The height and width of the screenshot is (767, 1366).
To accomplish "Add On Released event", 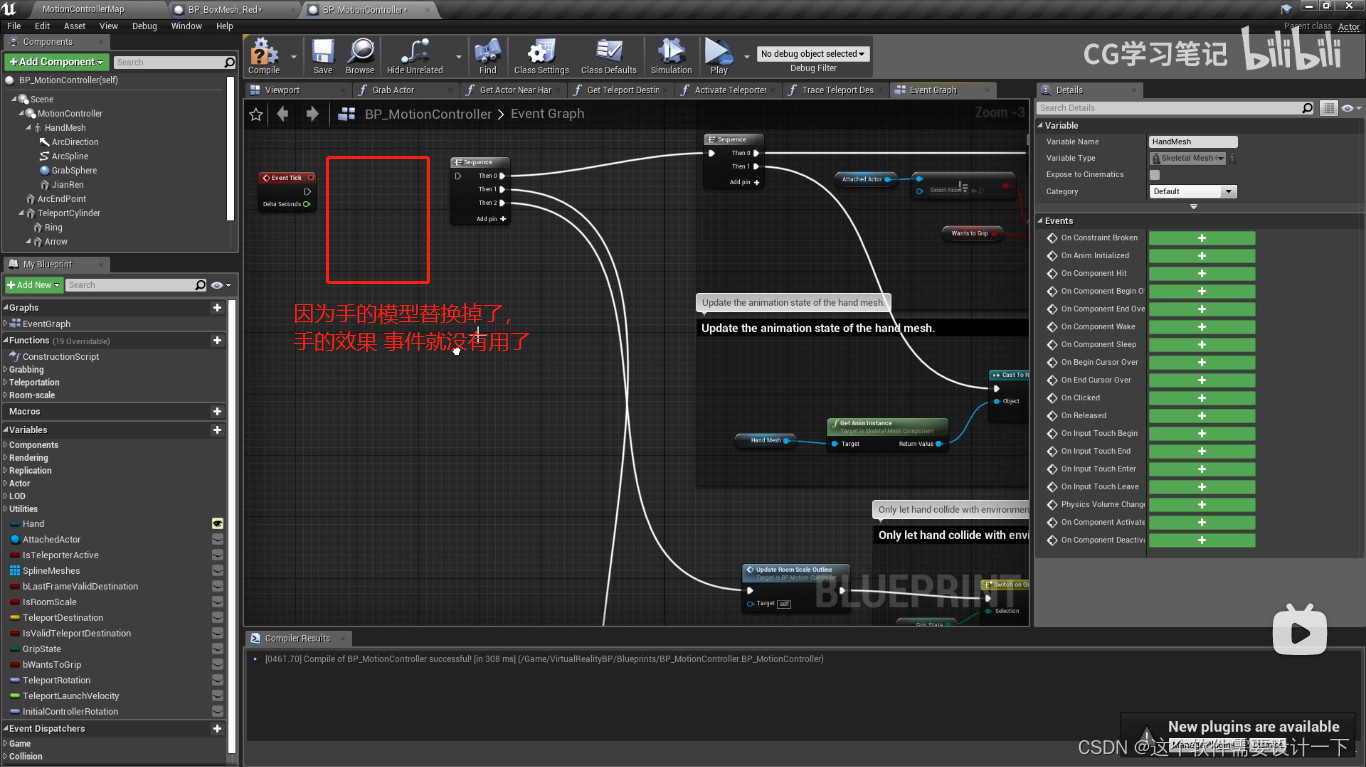I will 1201,416.
